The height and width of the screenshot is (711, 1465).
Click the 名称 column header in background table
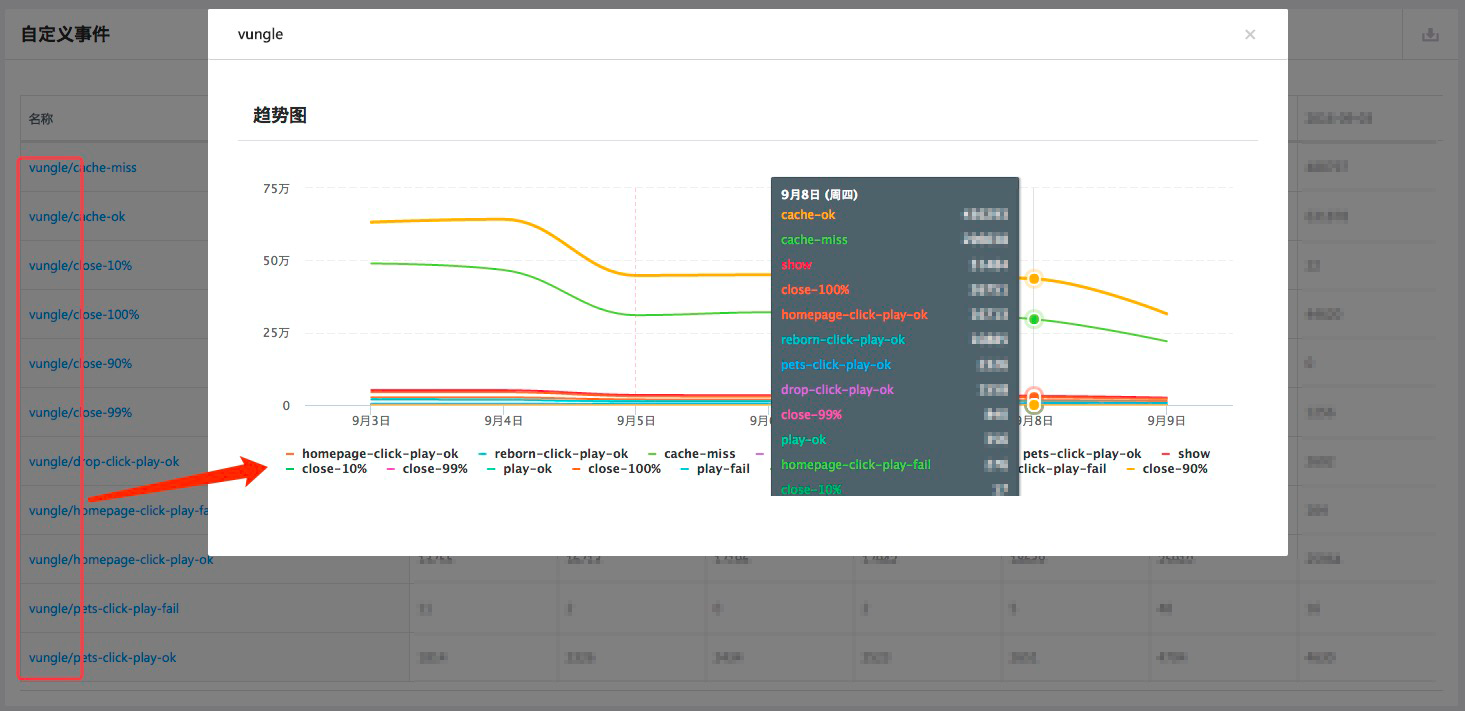pos(41,119)
